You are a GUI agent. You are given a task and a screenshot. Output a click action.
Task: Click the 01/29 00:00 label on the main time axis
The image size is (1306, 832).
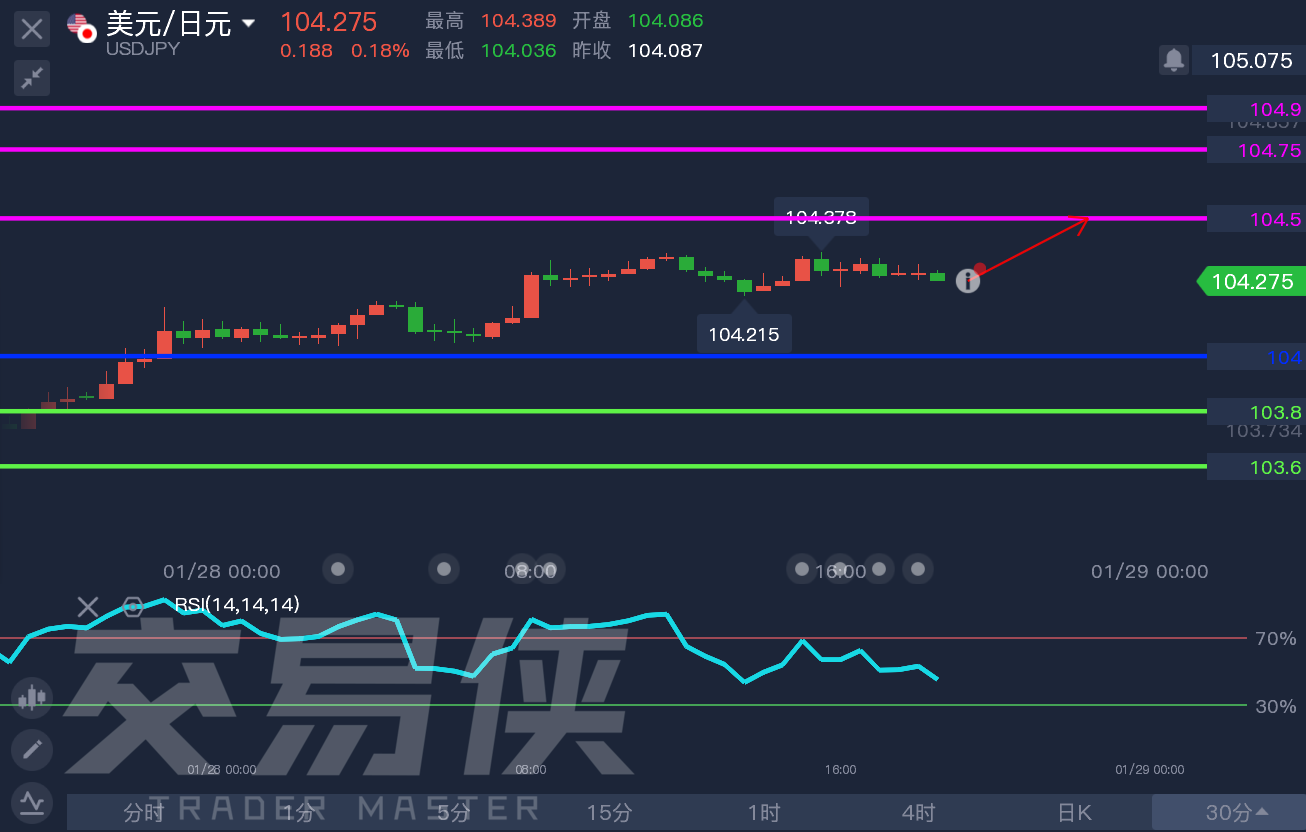(1150, 571)
